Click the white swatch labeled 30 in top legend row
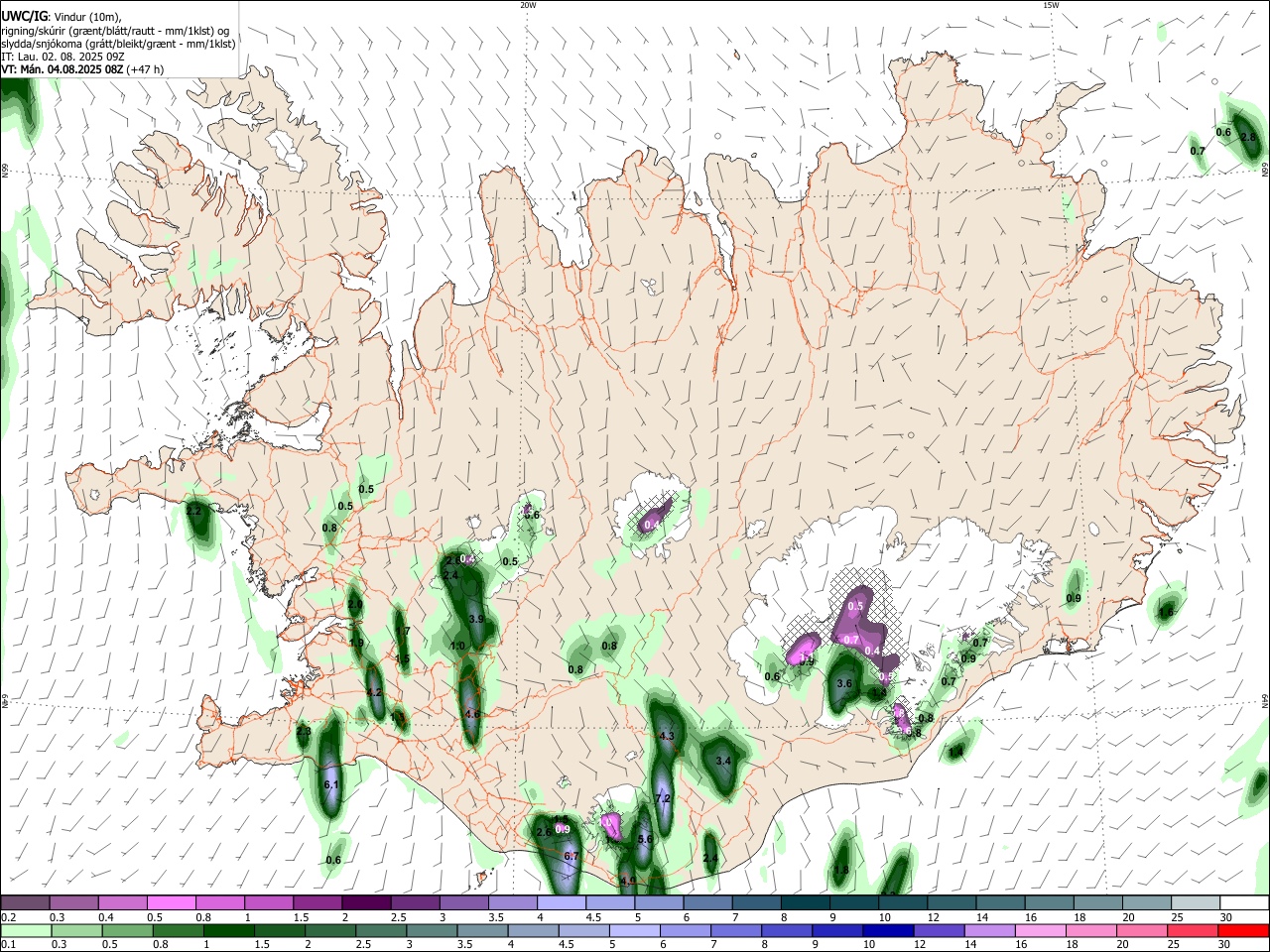Screen dimensions: 1270x952 click(x=1245, y=902)
